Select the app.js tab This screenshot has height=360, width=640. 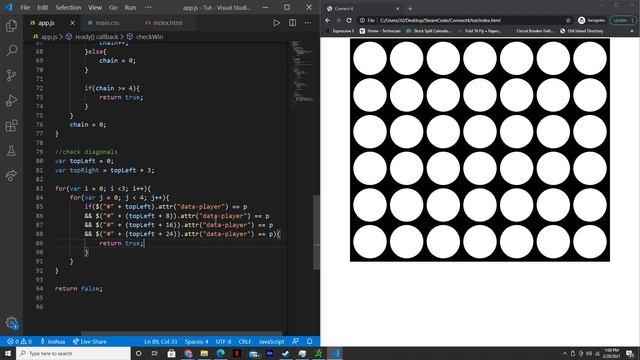[46, 23]
